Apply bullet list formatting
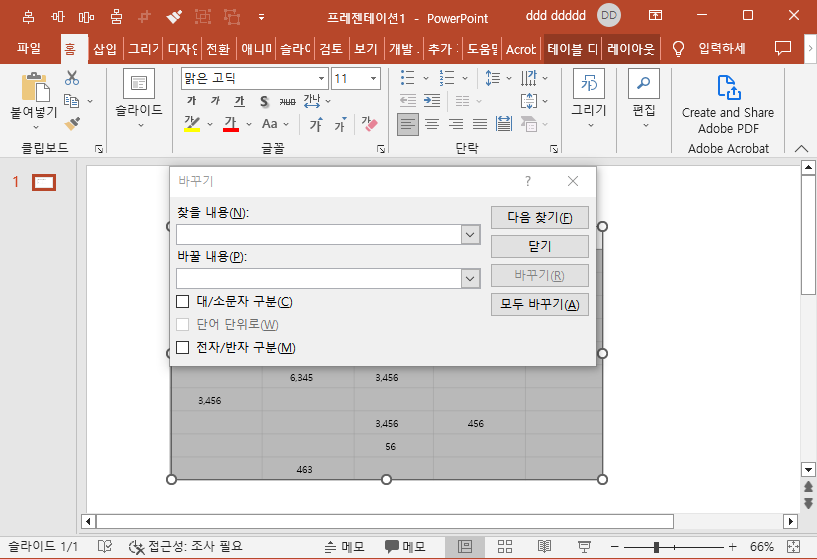Image resolution: width=817 pixels, height=559 pixels. coord(407,78)
